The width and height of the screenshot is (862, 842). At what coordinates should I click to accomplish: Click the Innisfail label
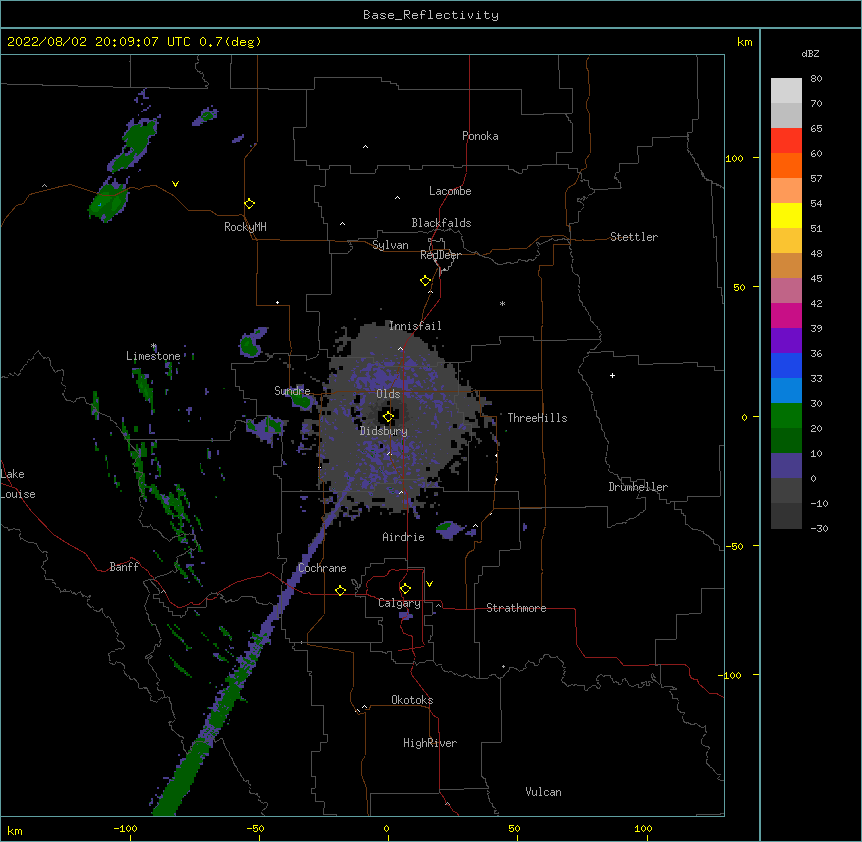point(415,326)
